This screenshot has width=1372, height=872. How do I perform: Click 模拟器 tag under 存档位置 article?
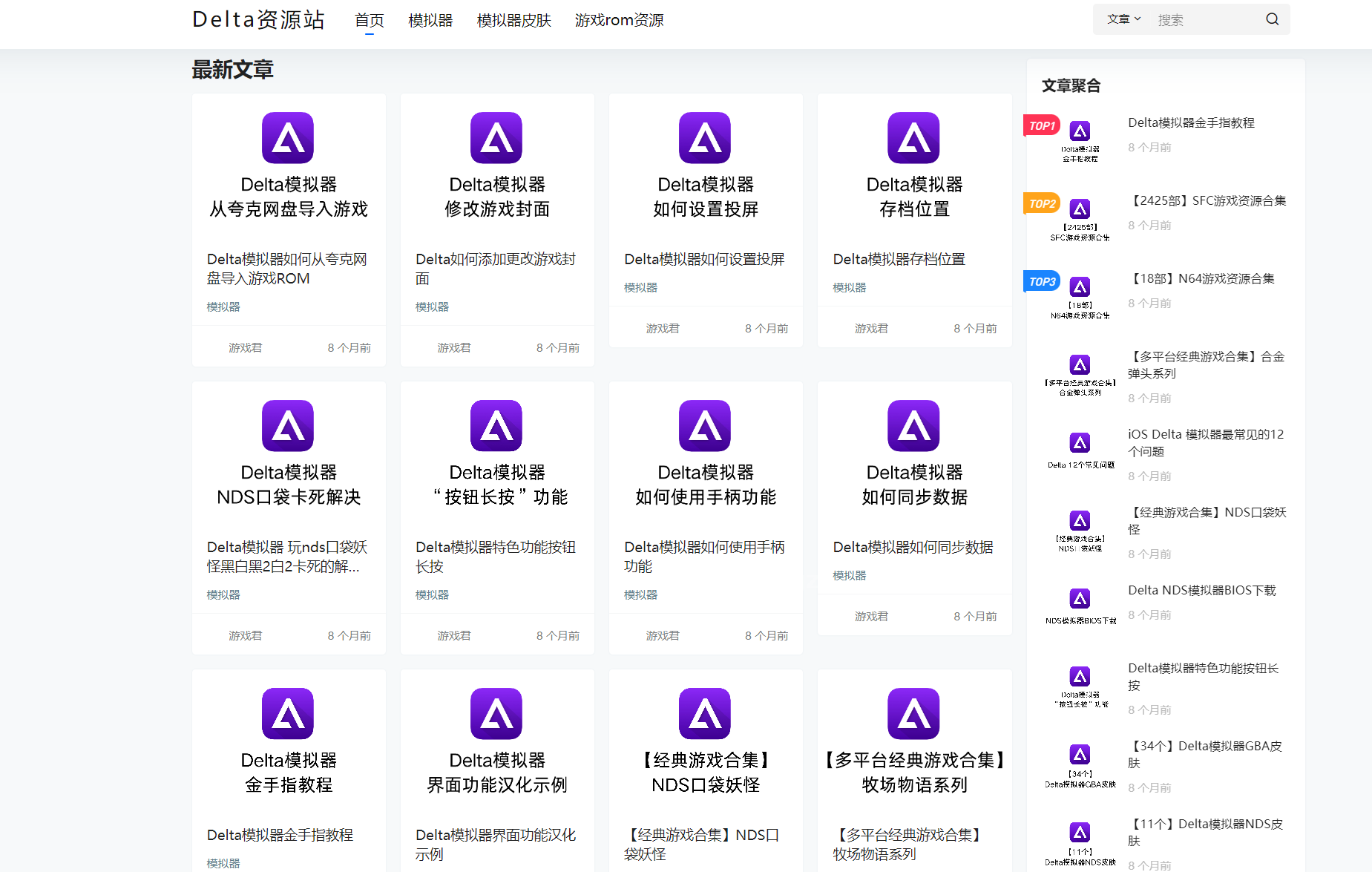point(850,287)
